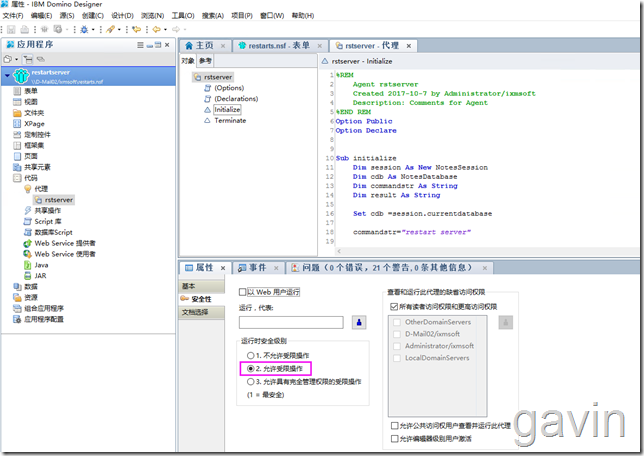
Task: Click the 代理 agents lightbulb icon
Action: tap(28, 189)
